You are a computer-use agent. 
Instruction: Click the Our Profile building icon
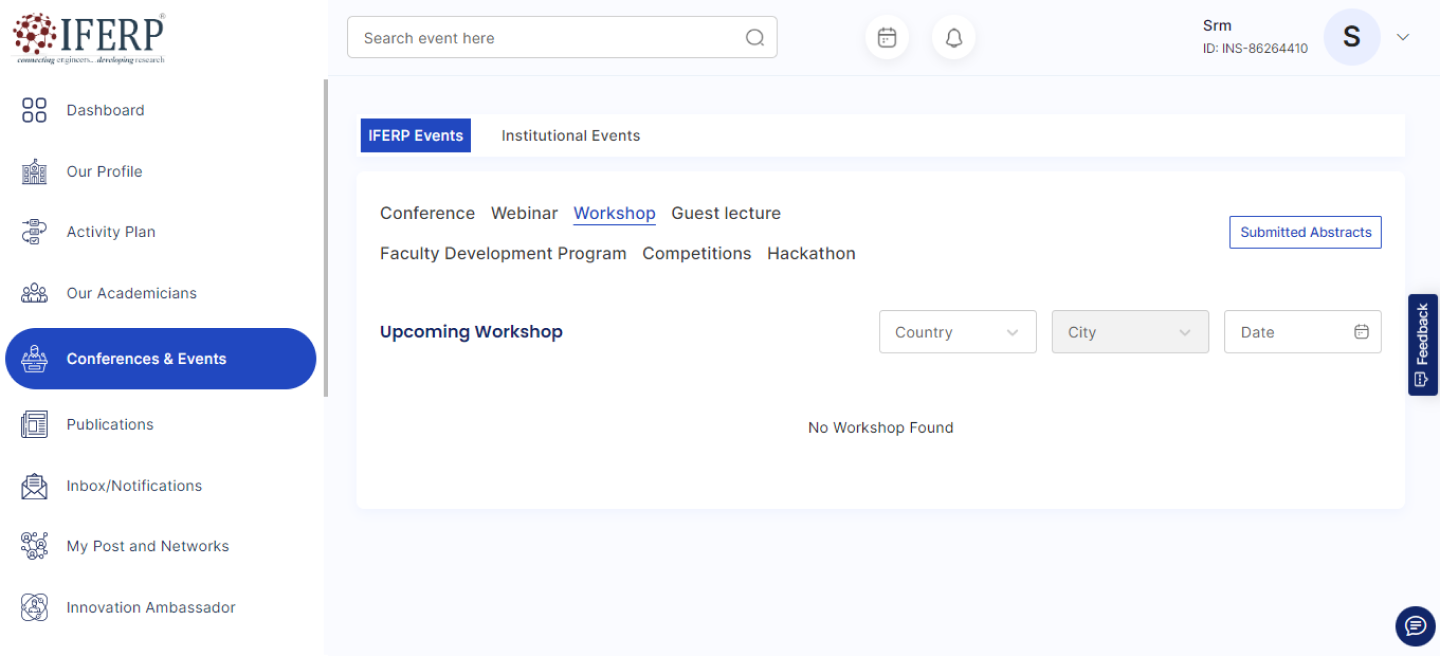click(x=34, y=172)
